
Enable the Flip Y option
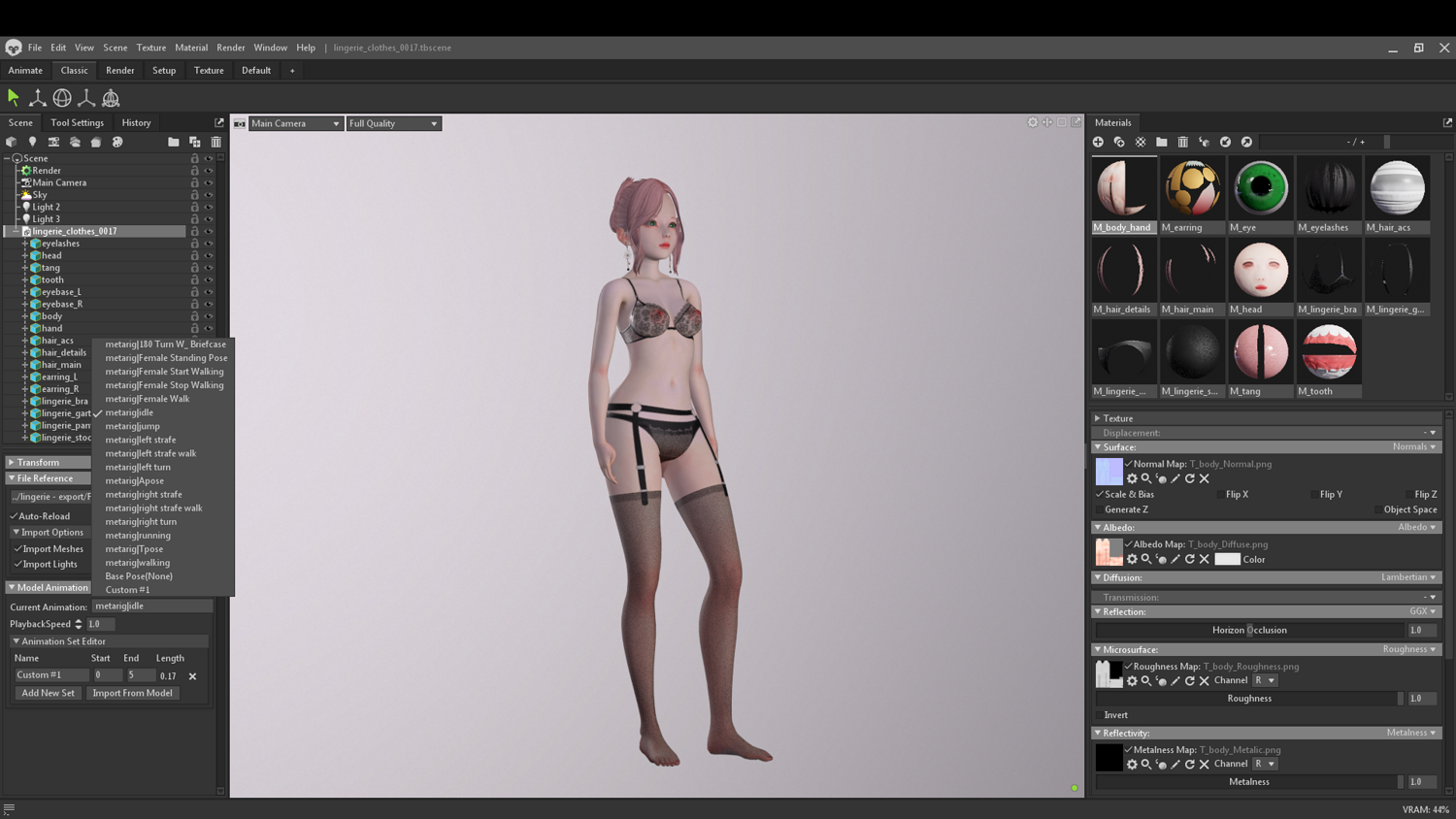point(1314,494)
